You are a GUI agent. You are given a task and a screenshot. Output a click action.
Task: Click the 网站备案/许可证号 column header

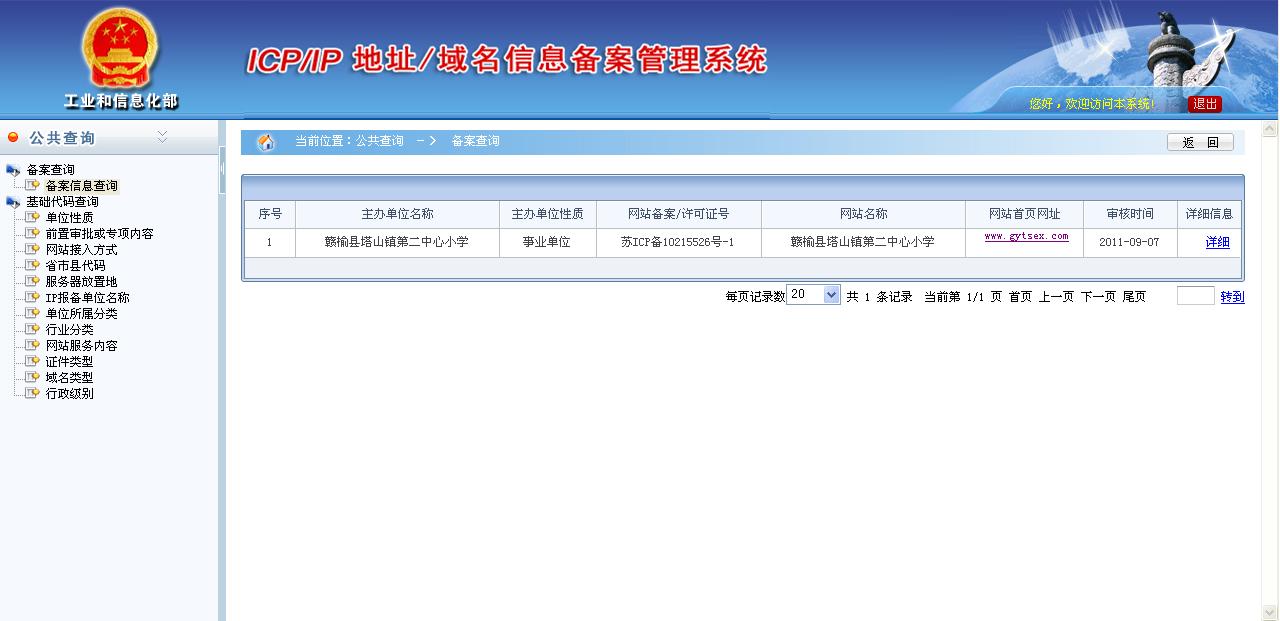678,214
